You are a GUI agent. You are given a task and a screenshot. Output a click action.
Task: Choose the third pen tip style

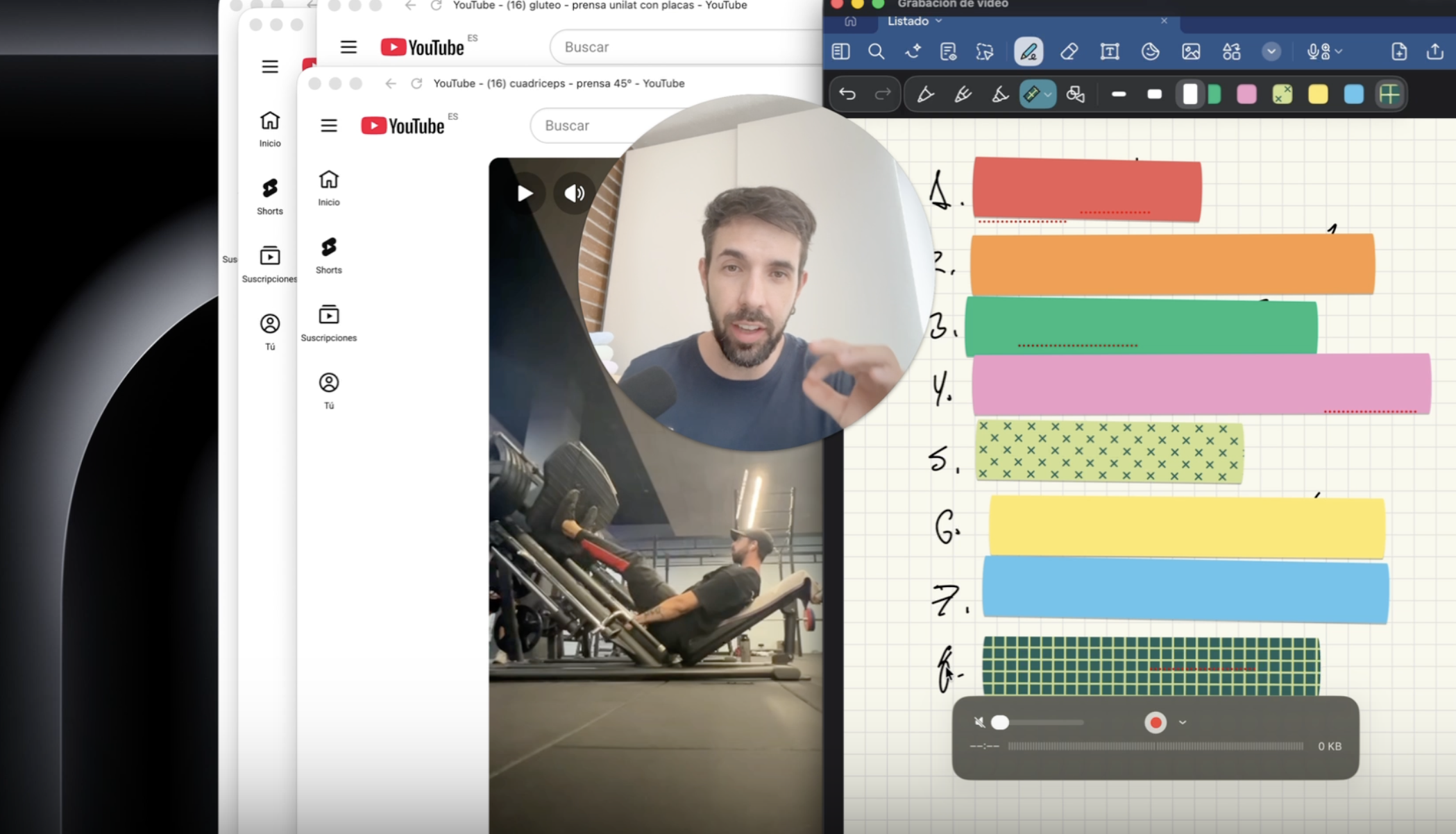1000,94
